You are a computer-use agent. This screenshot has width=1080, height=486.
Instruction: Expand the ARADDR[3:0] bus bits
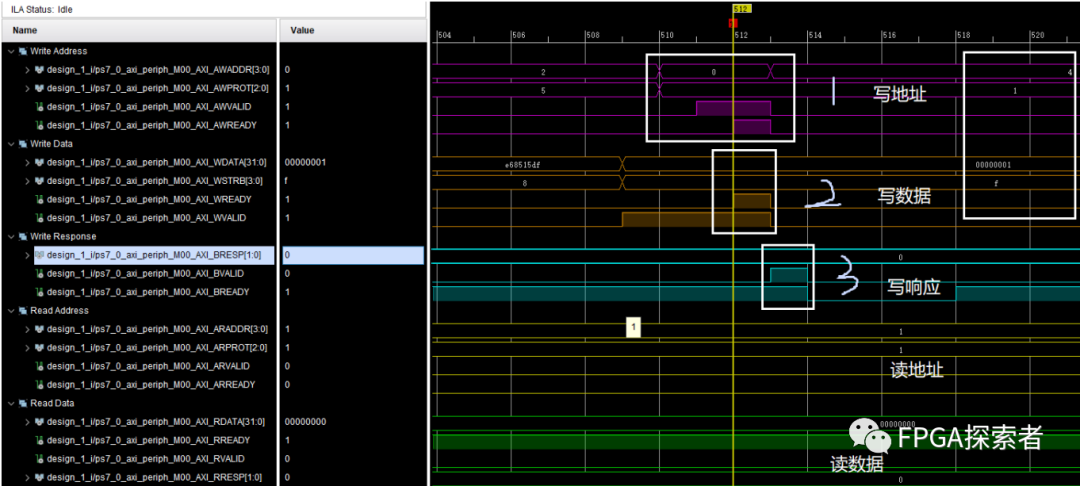(x=28, y=329)
